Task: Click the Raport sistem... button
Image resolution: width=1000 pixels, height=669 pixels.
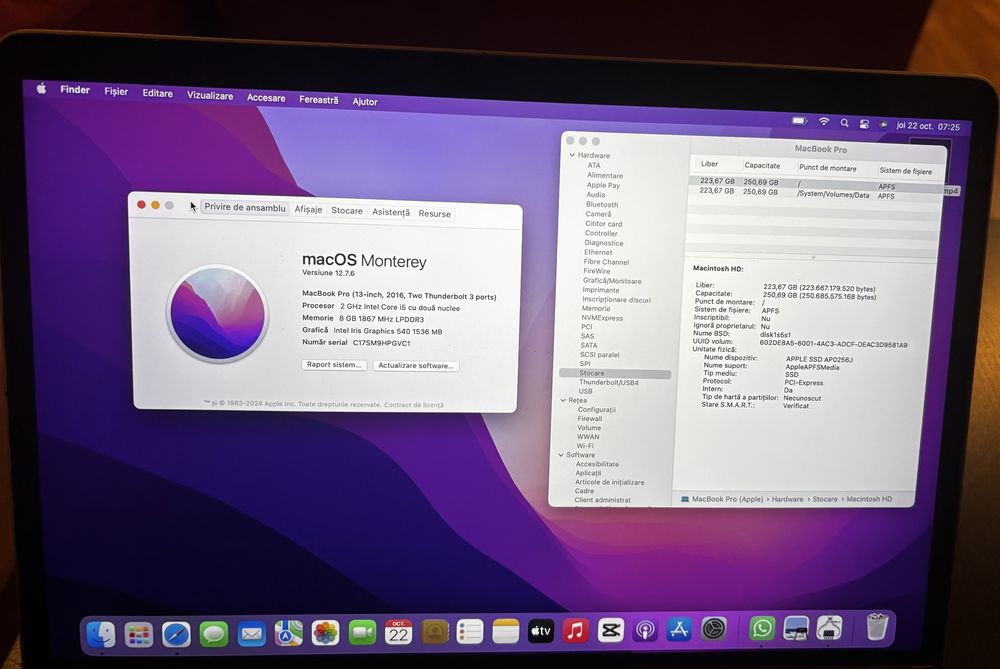Action: [x=334, y=365]
